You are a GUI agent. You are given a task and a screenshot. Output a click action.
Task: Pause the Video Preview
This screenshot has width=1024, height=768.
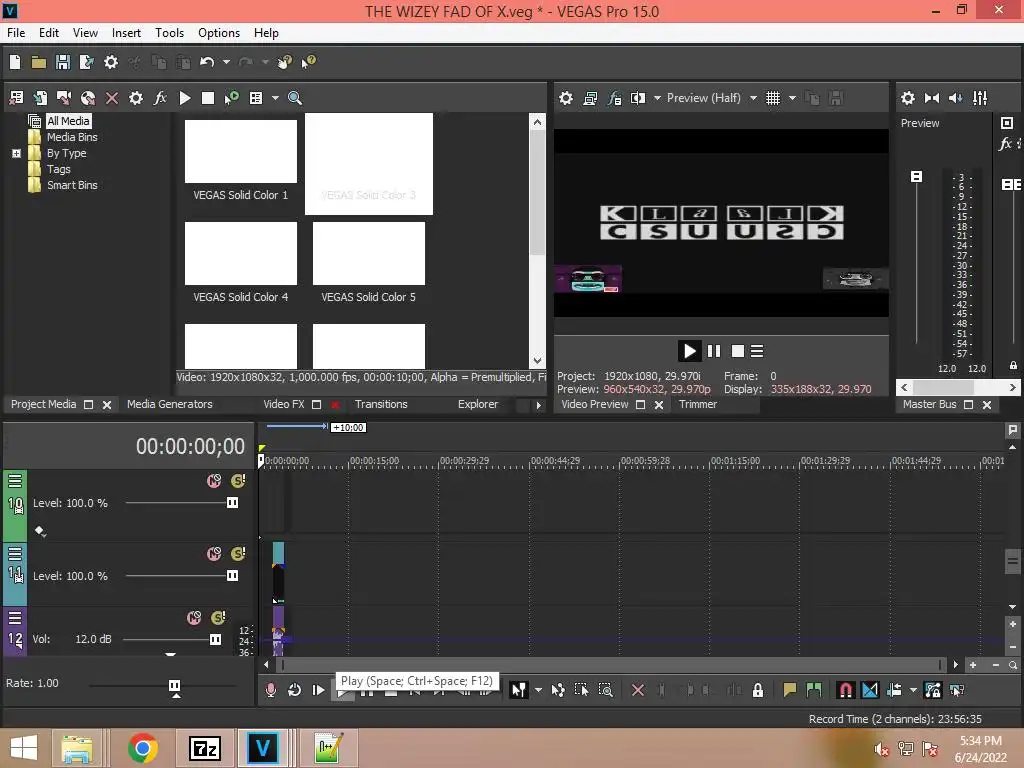click(714, 351)
